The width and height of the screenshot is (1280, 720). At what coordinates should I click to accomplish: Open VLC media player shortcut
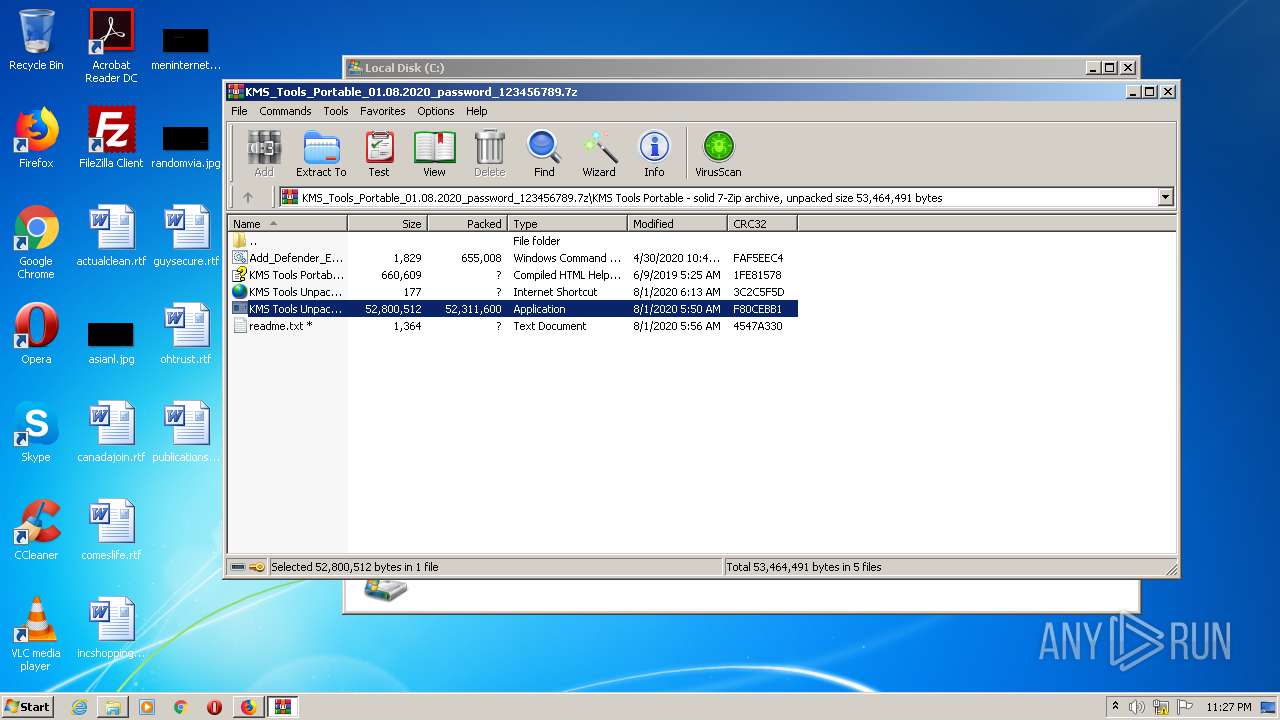click(x=36, y=634)
